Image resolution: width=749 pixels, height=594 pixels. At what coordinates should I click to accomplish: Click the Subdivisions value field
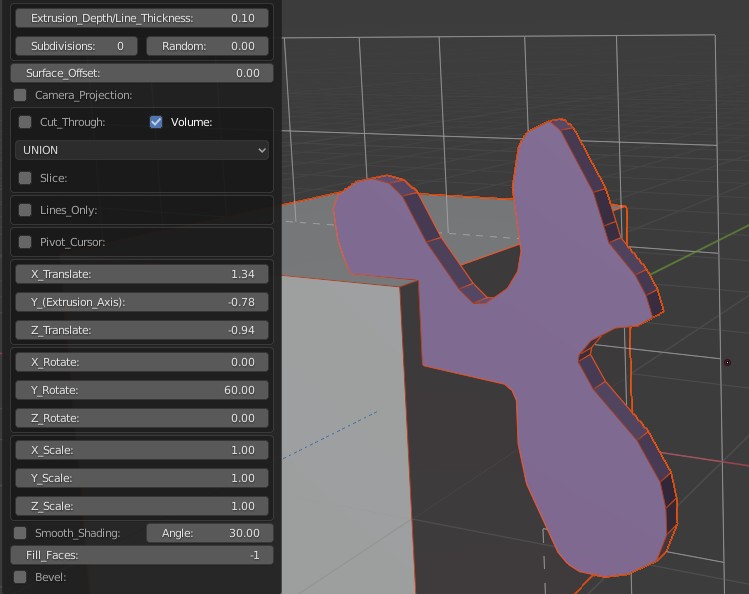(x=76, y=46)
